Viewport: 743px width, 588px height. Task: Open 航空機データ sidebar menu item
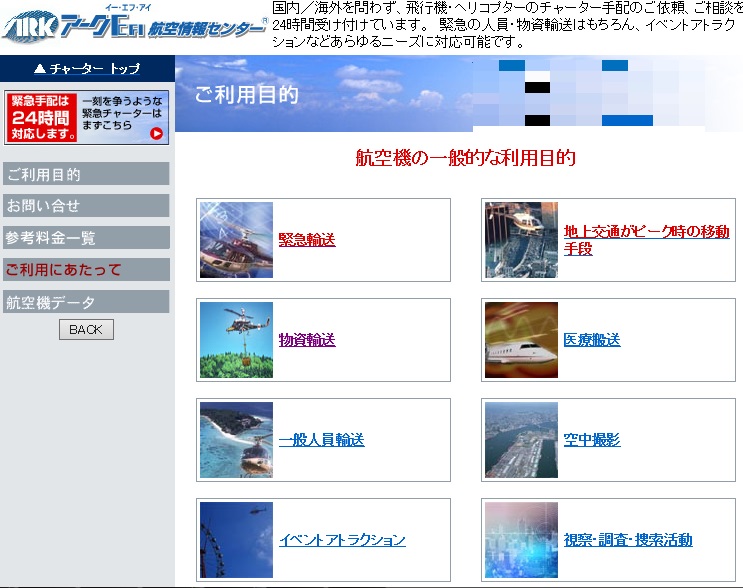86,302
